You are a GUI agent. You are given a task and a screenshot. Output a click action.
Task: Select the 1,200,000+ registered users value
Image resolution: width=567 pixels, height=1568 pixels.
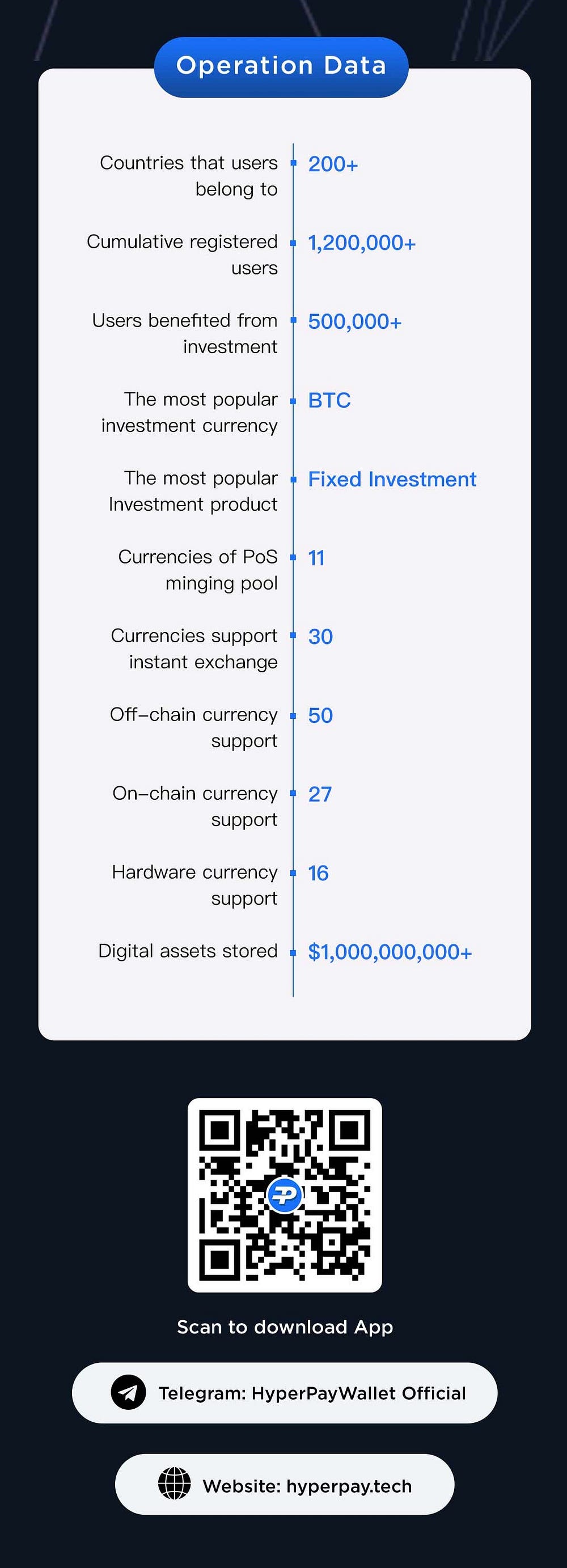(362, 243)
